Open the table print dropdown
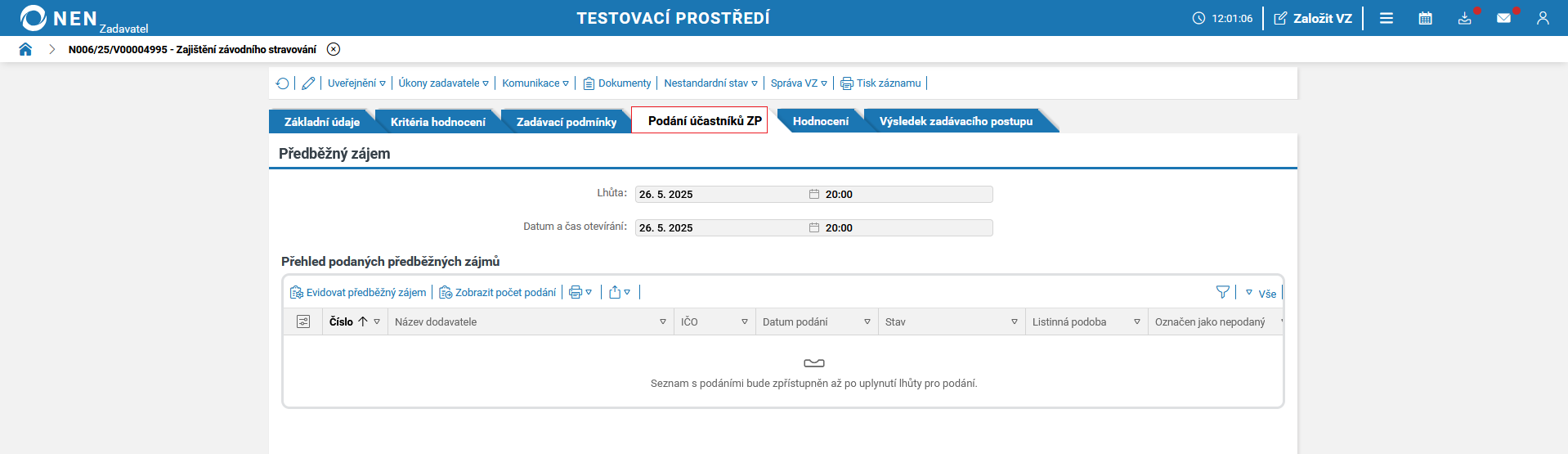This screenshot has width=1568, height=454. point(580,292)
